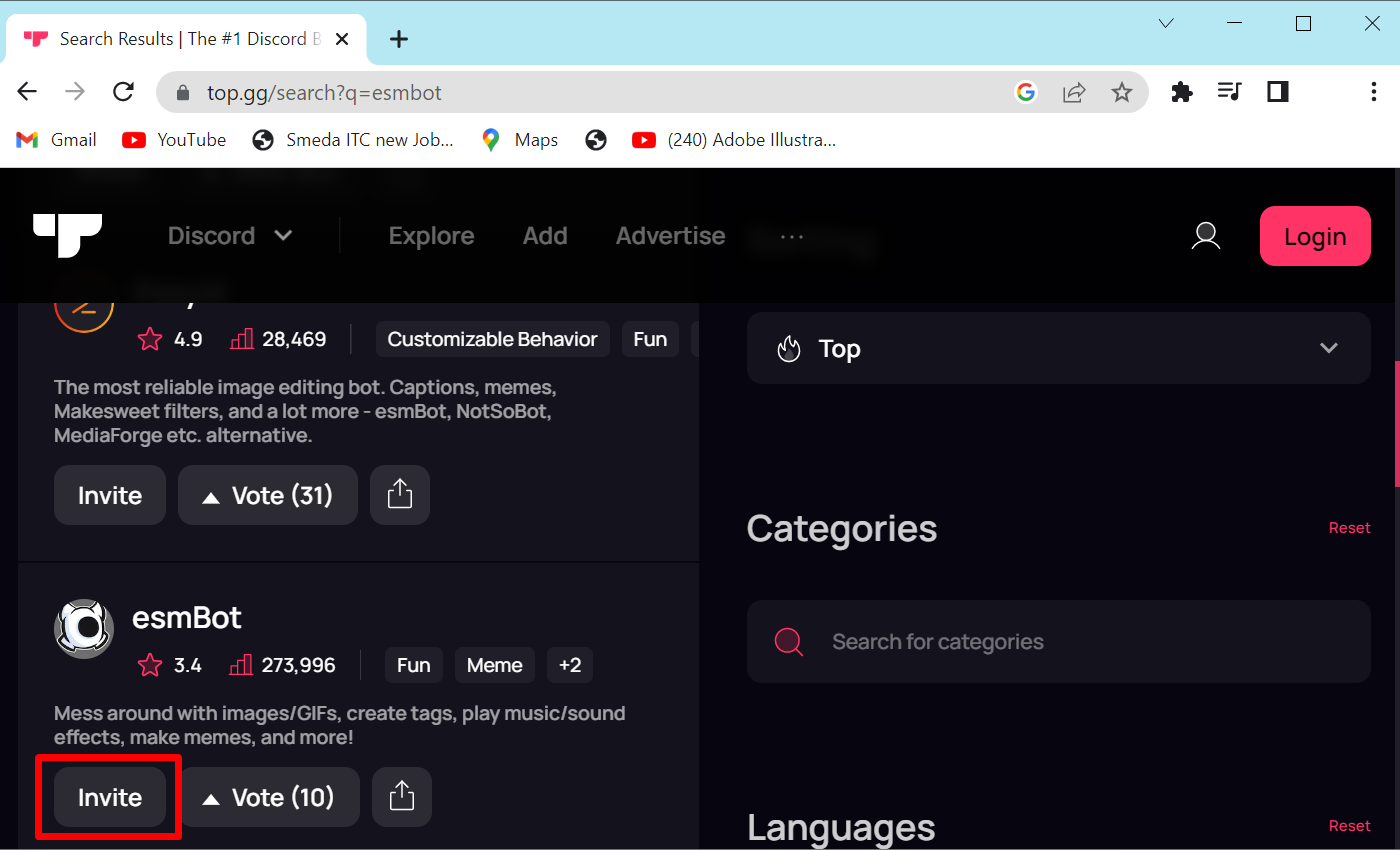
Task: Click the tab search chevron in the title bar
Action: pos(1166,24)
